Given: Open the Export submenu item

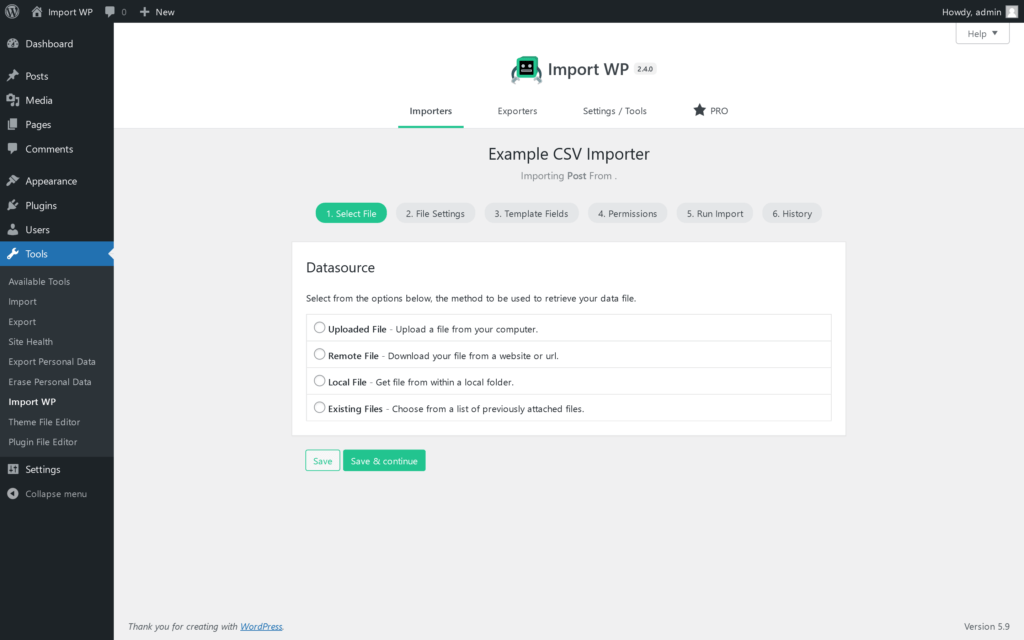Looking at the screenshot, I should point(22,322).
